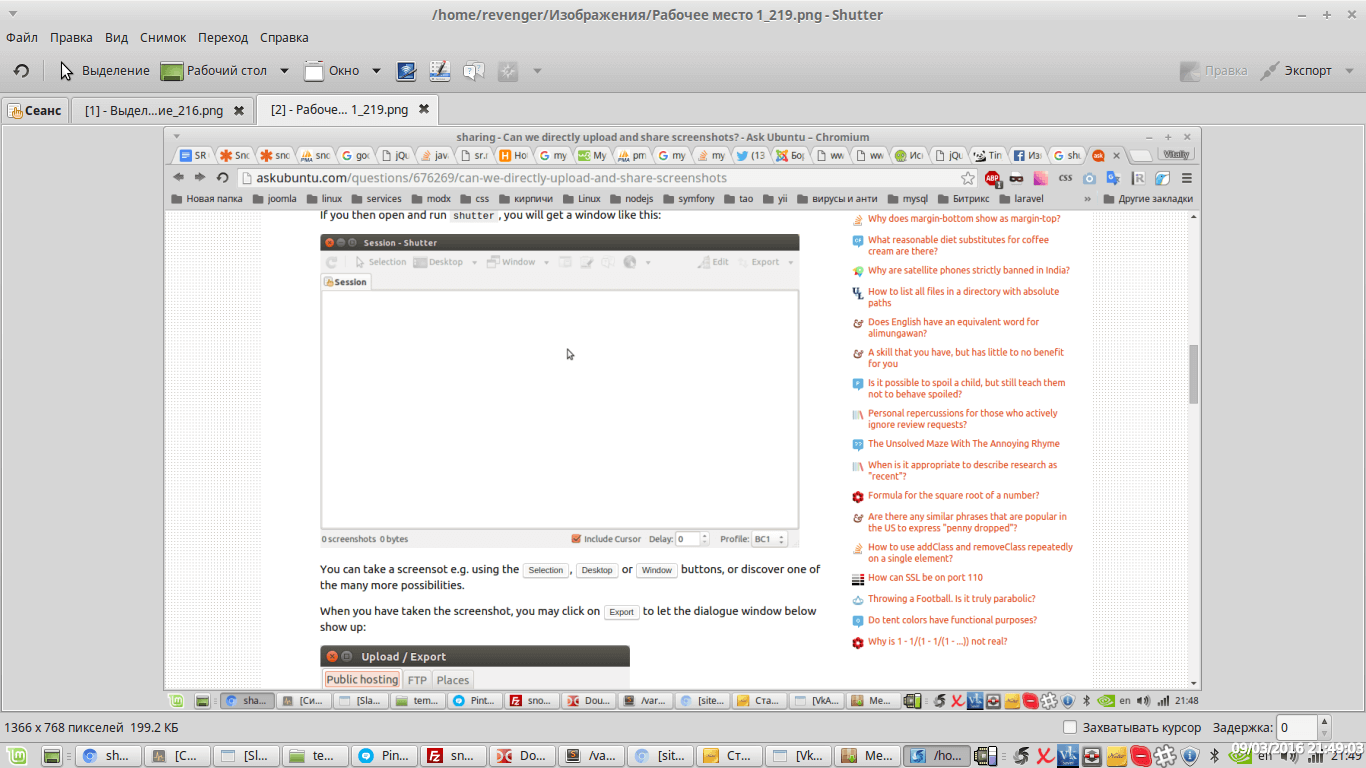Open the Bluetooth tray icon
The width and height of the screenshot is (1366, 768).
tap(1215, 756)
